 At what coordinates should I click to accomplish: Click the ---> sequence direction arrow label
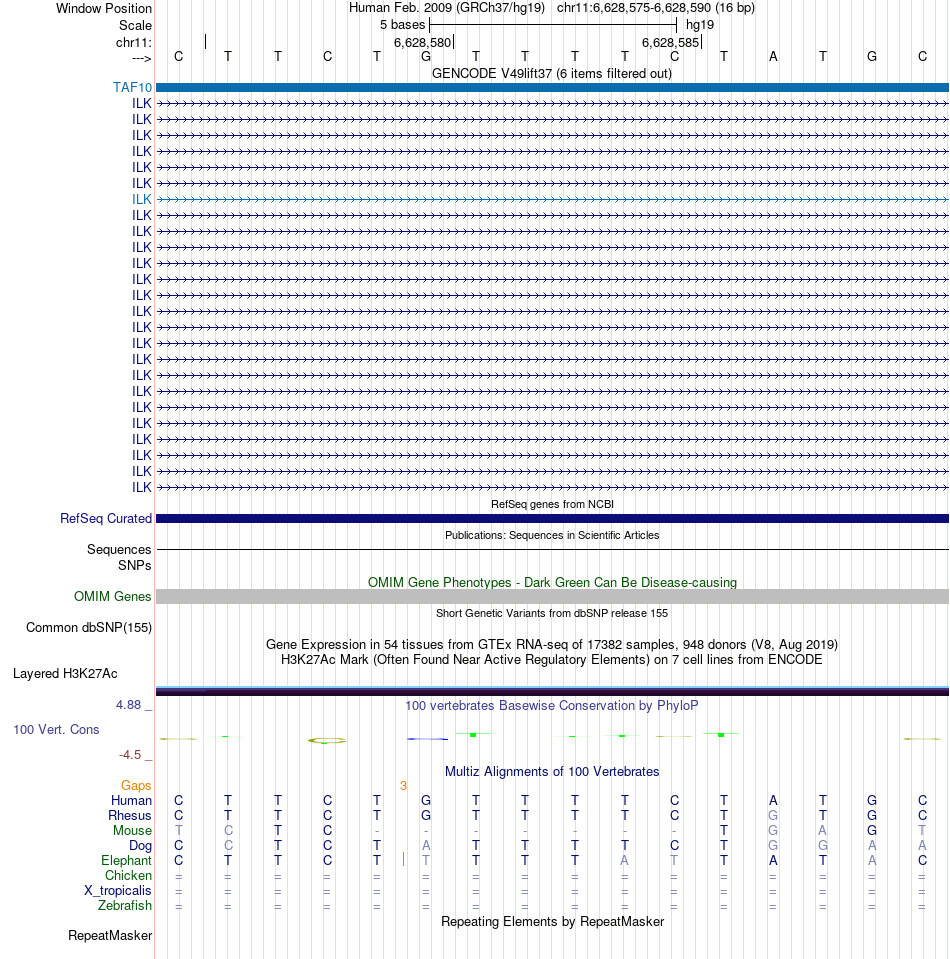[x=141, y=57]
